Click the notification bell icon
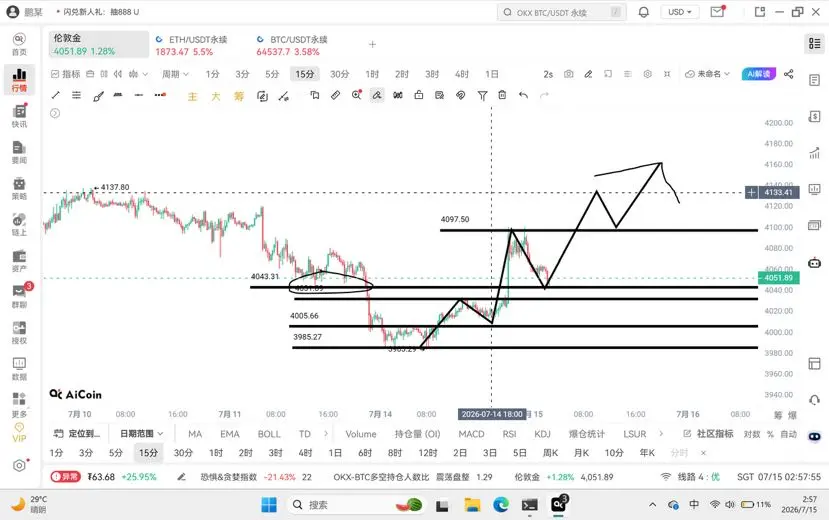The height and width of the screenshot is (520, 829). [643, 12]
